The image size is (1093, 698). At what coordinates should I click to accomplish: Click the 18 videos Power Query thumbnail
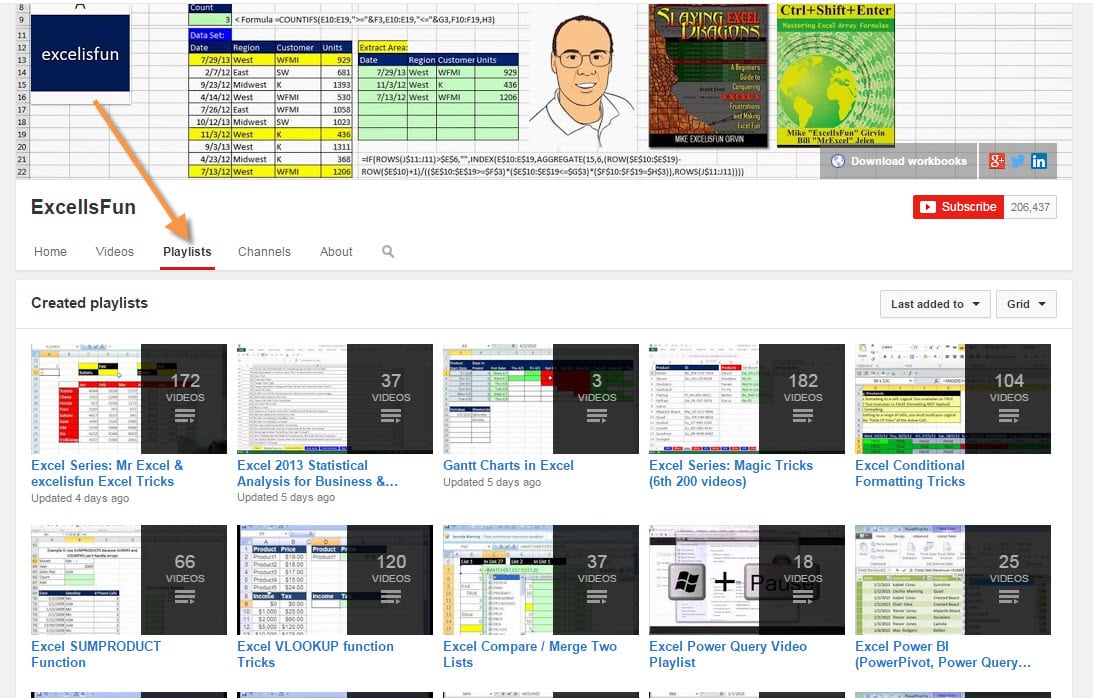[x=747, y=580]
